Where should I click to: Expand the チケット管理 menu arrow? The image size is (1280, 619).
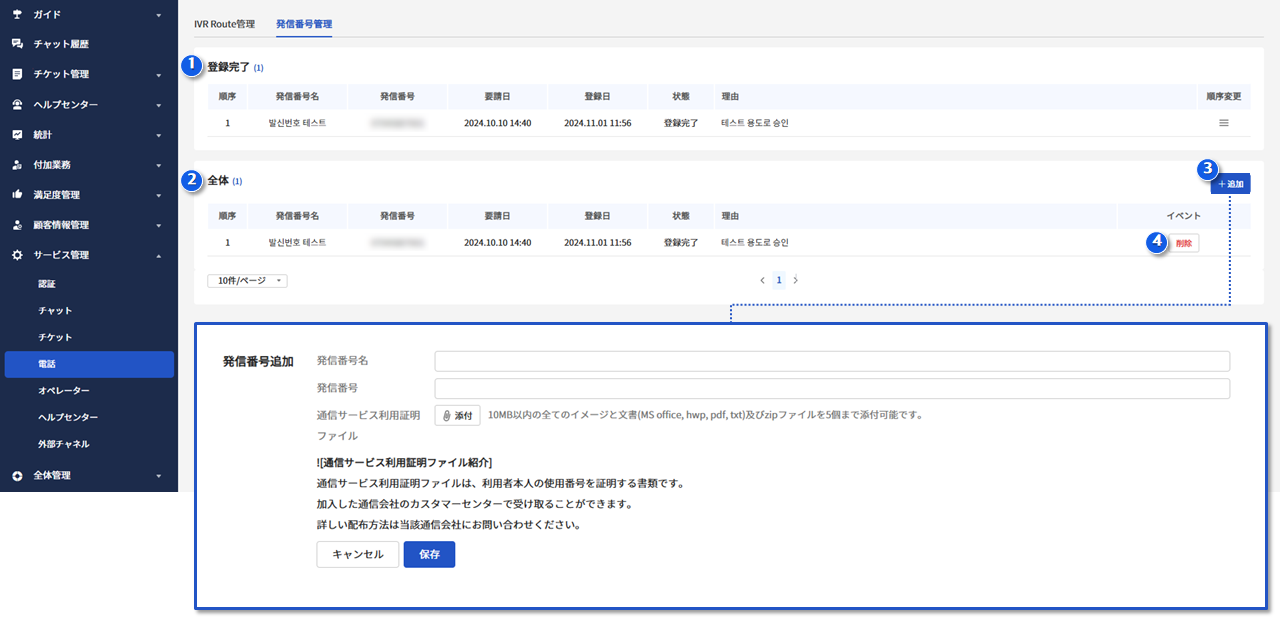(158, 75)
